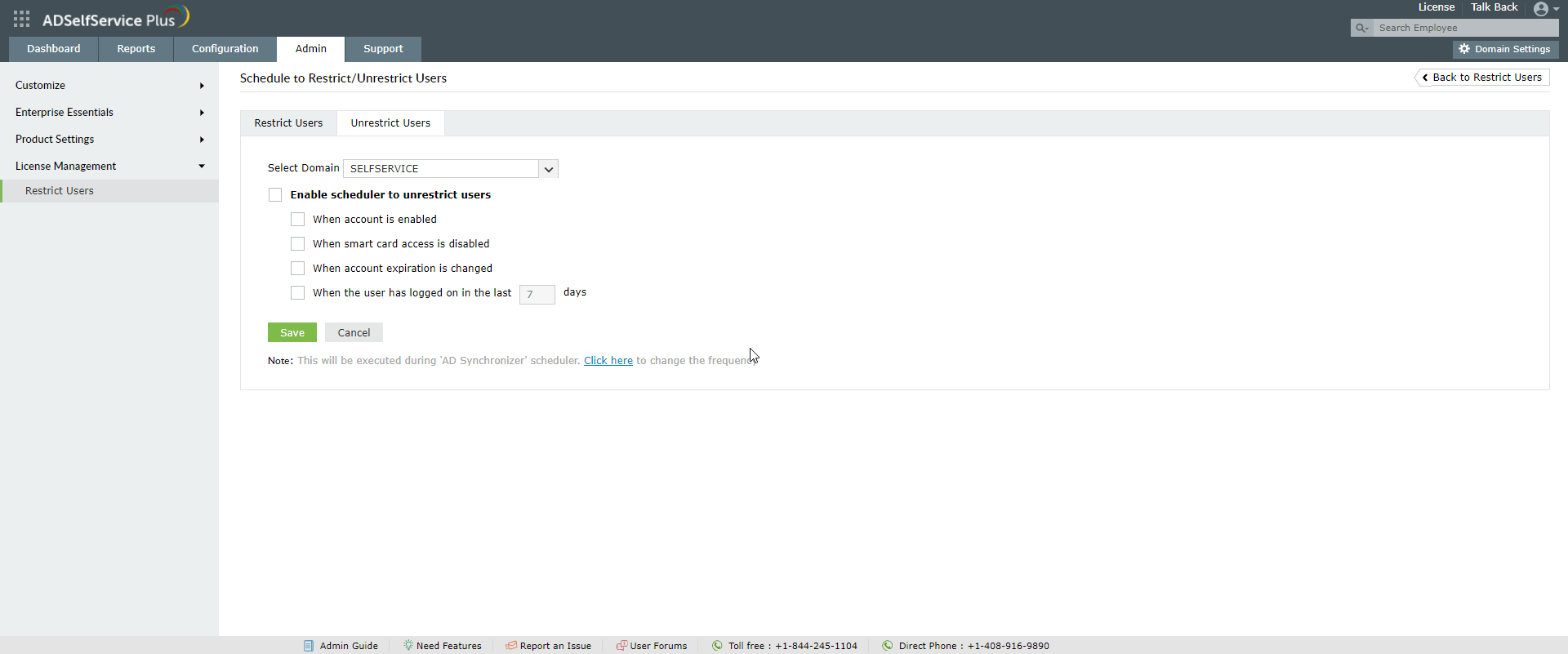Image resolution: width=1568 pixels, height=654 pixels.
Task: Open the Domain Settings button
Action: point(1506,49)
